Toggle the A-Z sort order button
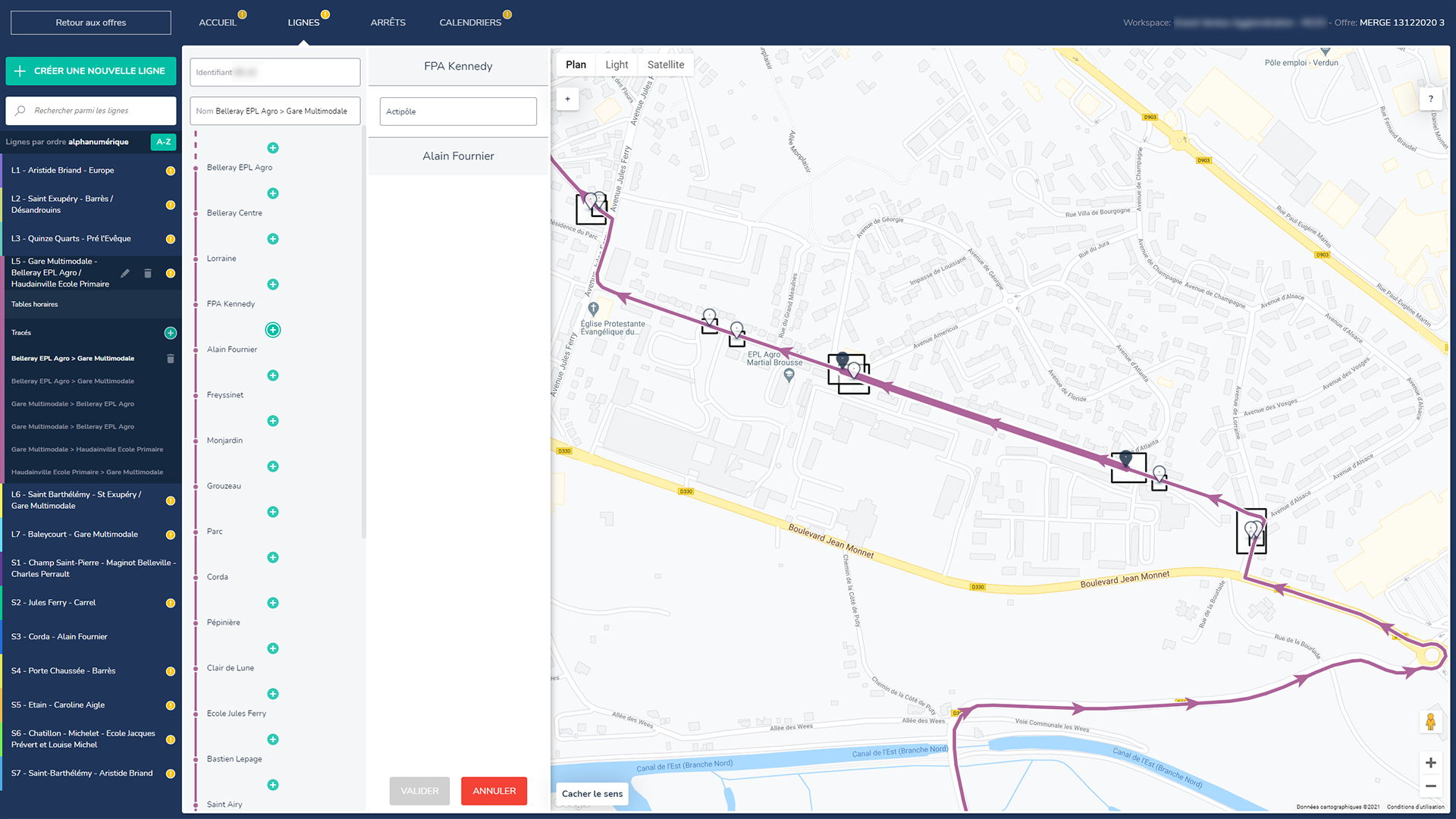 [x=164, y=142]
